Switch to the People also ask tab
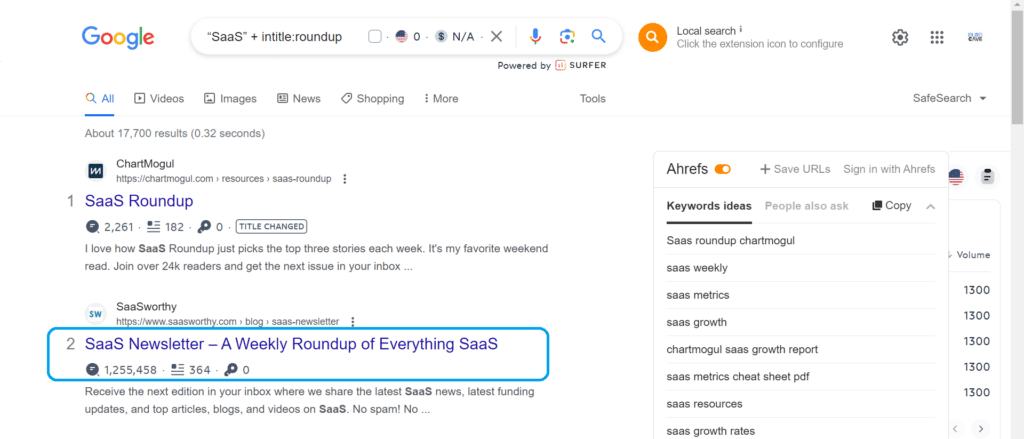The height and width of the screenshot is (439, 1024). pyautogui.click(x=807, y=206)
